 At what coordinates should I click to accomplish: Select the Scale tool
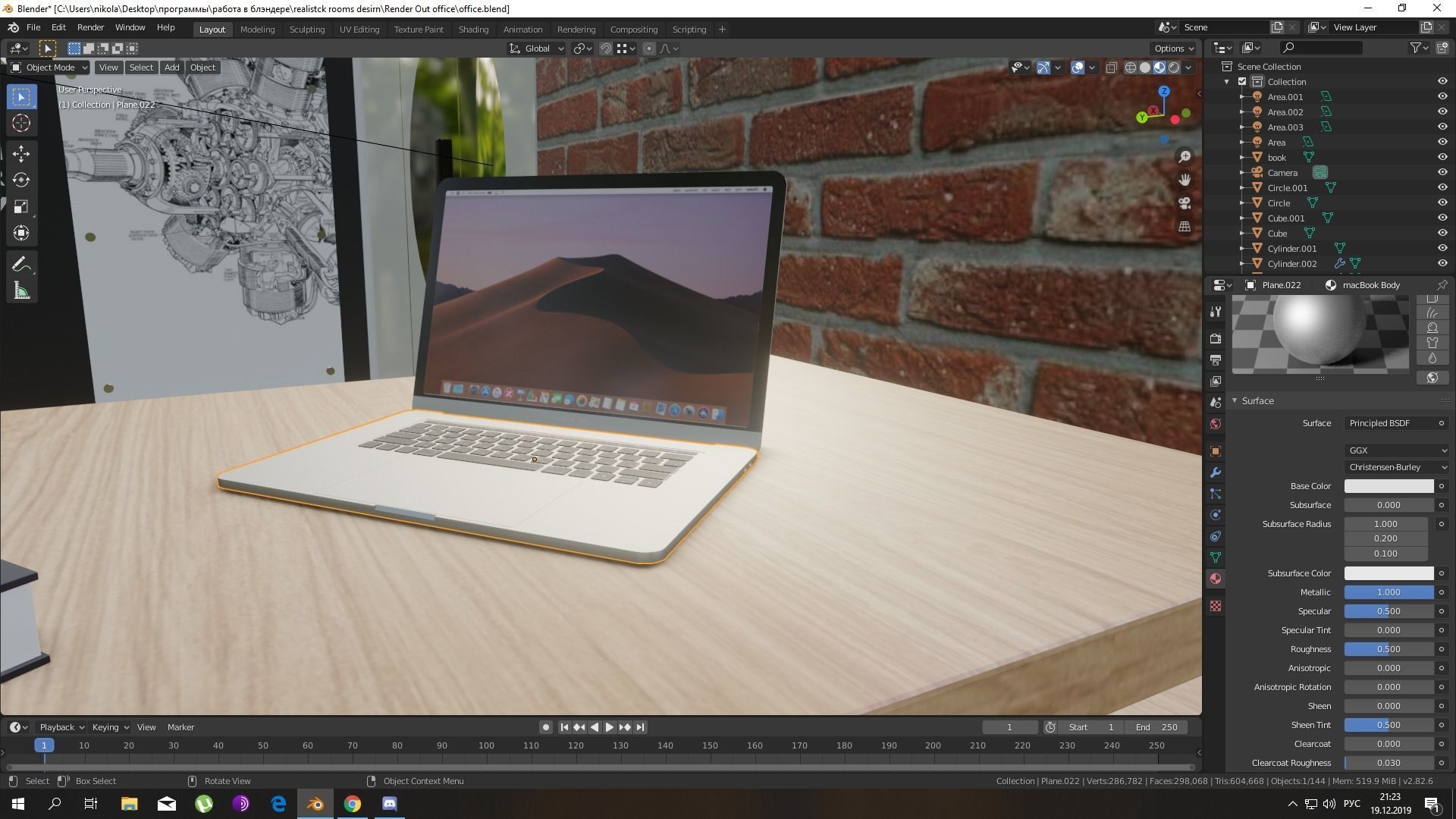21,207
